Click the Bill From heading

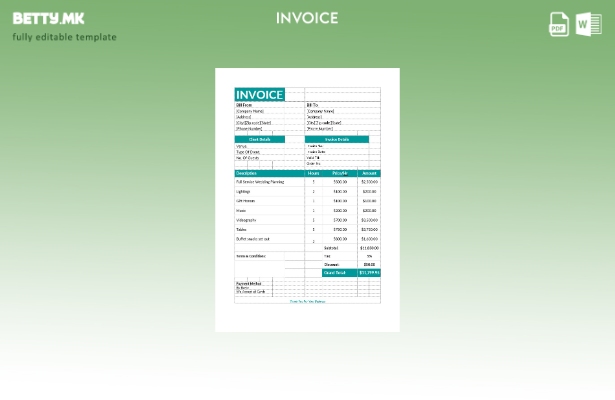pos(245,104)
